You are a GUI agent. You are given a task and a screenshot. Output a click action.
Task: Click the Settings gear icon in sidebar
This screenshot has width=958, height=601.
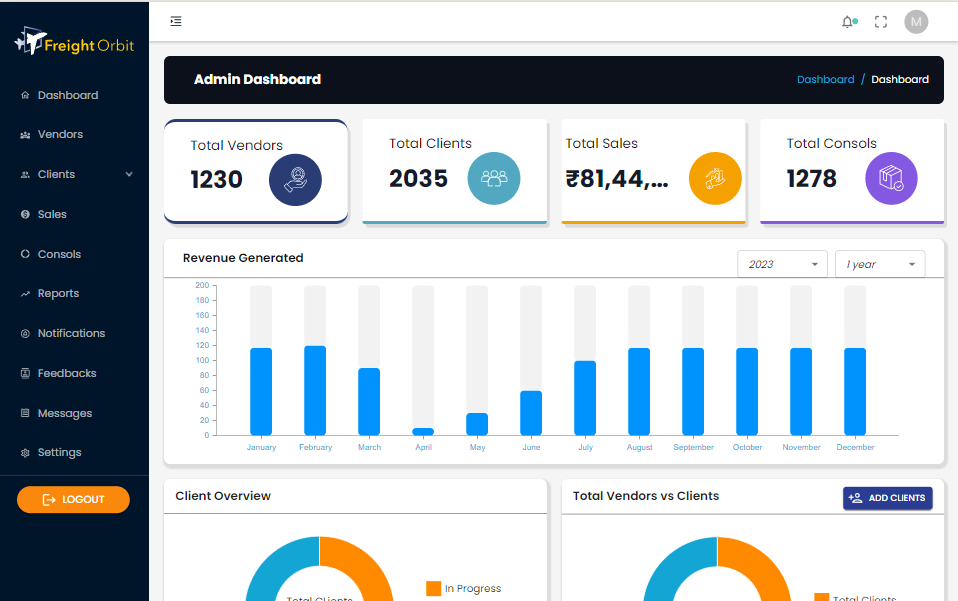pyautogui.click(x=25, y=453)
